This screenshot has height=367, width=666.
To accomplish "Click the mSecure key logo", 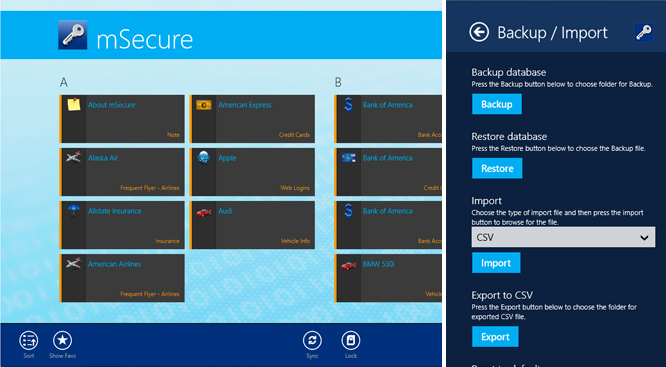I will [x=73, y=35].
